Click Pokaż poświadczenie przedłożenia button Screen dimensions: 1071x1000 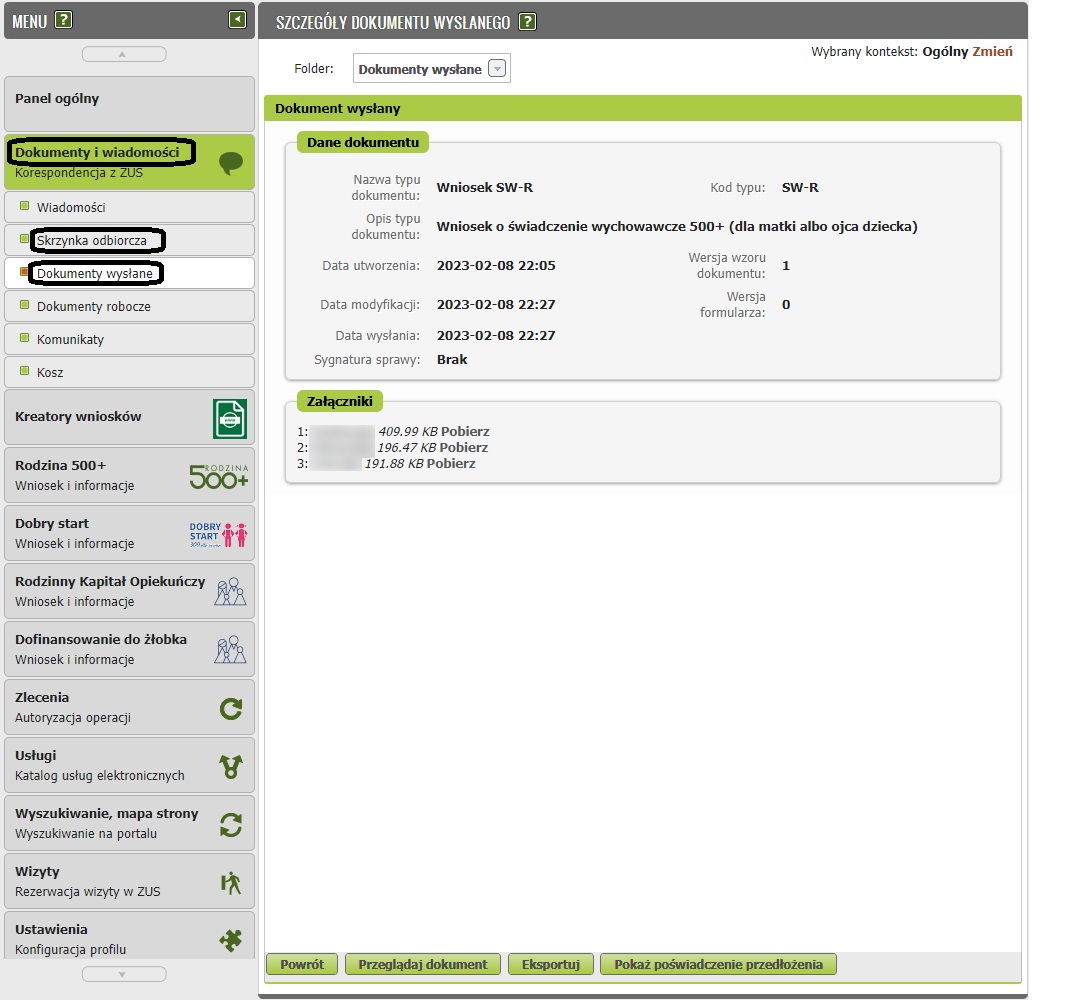[x=718, y=965]
